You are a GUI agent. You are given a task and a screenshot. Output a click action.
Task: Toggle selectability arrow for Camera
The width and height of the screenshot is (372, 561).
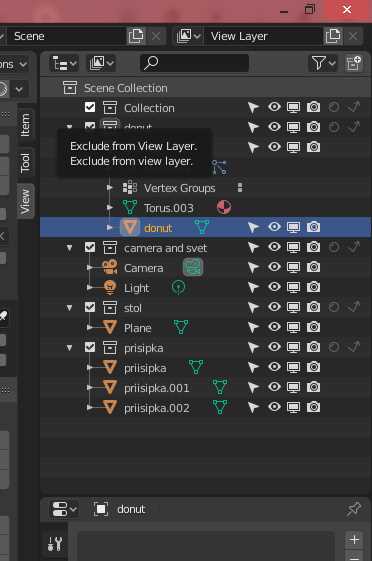[x=253, y=267]
